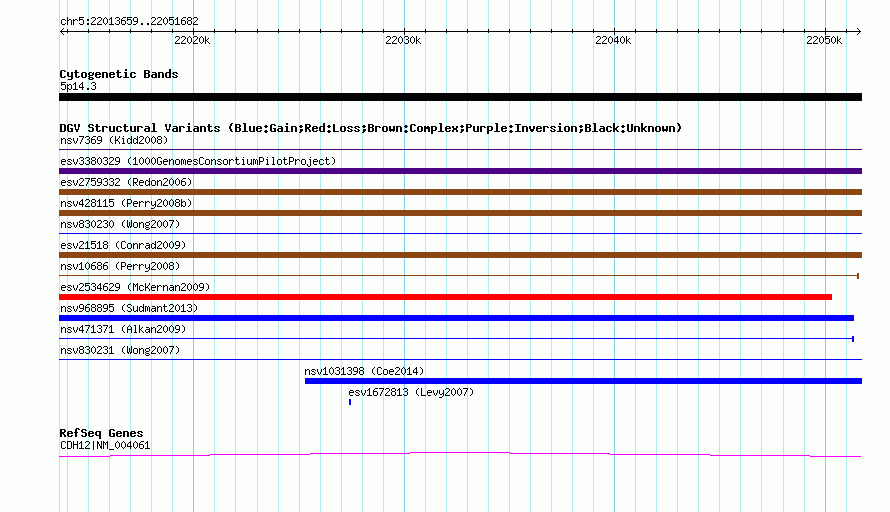Open the esv3380329 1000GenomesConsortiumPilotProject label
The height and width of the screenshot is (512, 890).
198,161
